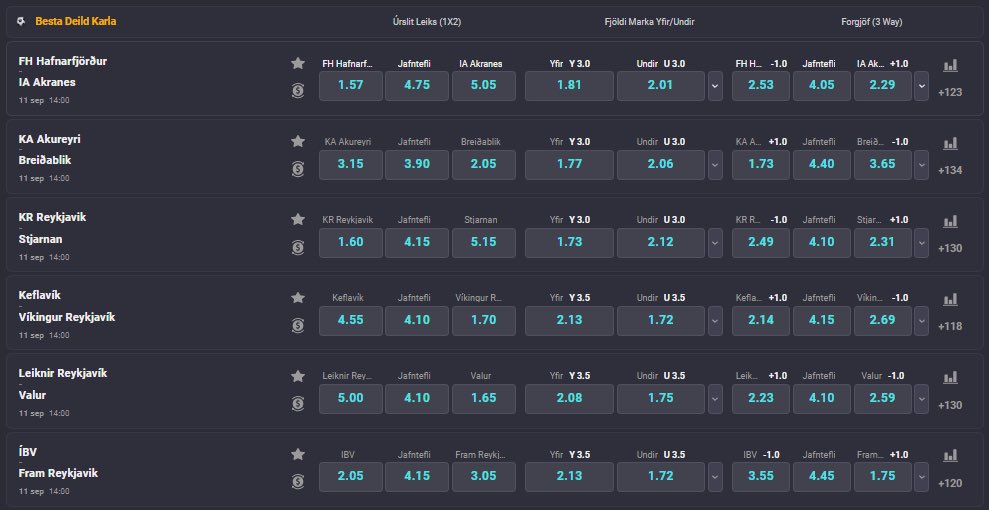Select Yfir 3.0 at 1.81 for FH match

569,86
